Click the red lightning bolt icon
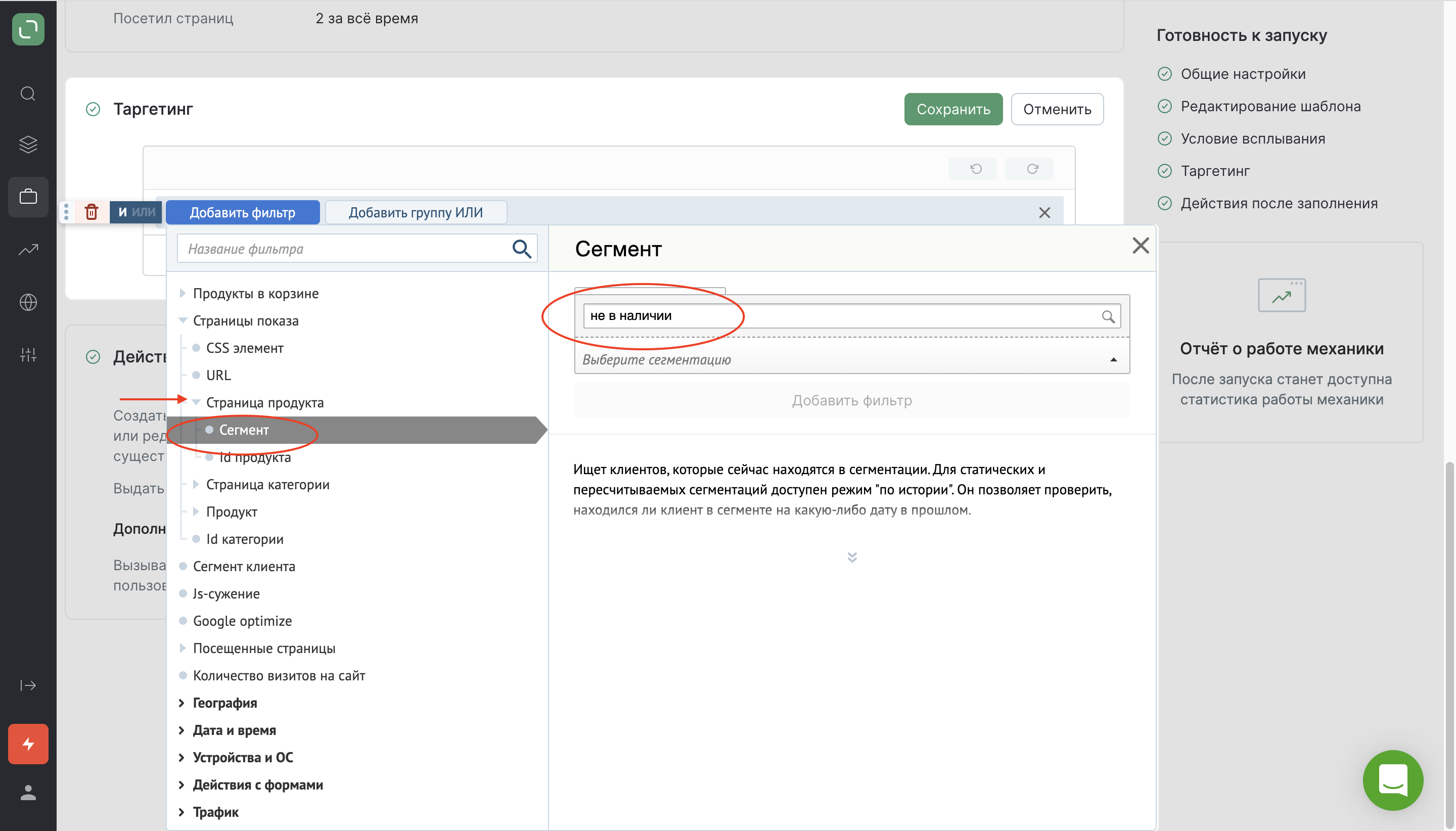Image resolution: width=1456 pixels, height=831 pixels. click(28, 744)
